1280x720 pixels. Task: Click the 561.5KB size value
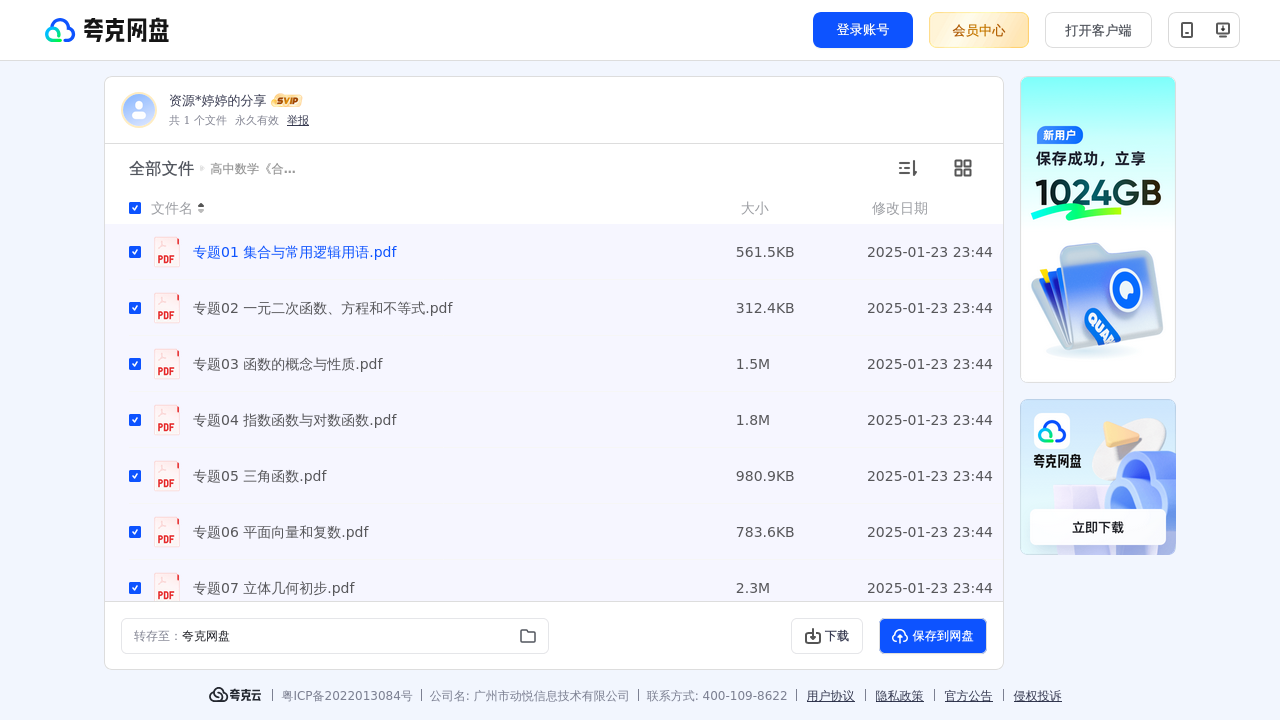click(x=765, y=252)
